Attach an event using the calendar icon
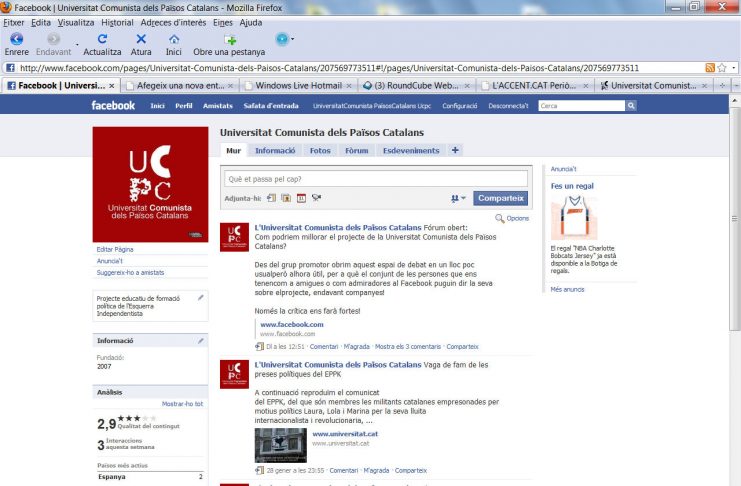This screenshot has width=741, height=486. coord(302,198)
